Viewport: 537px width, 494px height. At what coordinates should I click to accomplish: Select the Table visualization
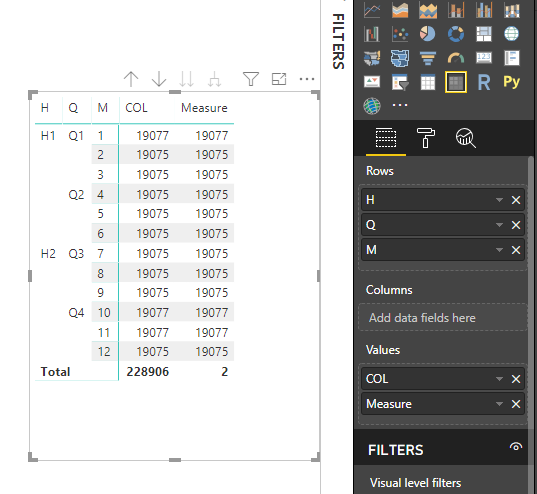click(x=428, y=82)
